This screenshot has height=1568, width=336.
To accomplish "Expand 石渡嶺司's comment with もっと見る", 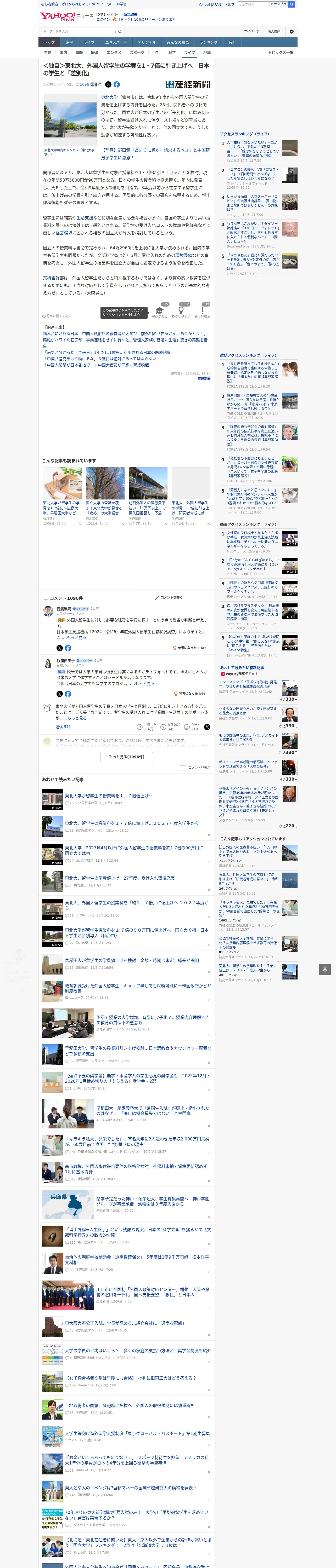I will point(77,637).
